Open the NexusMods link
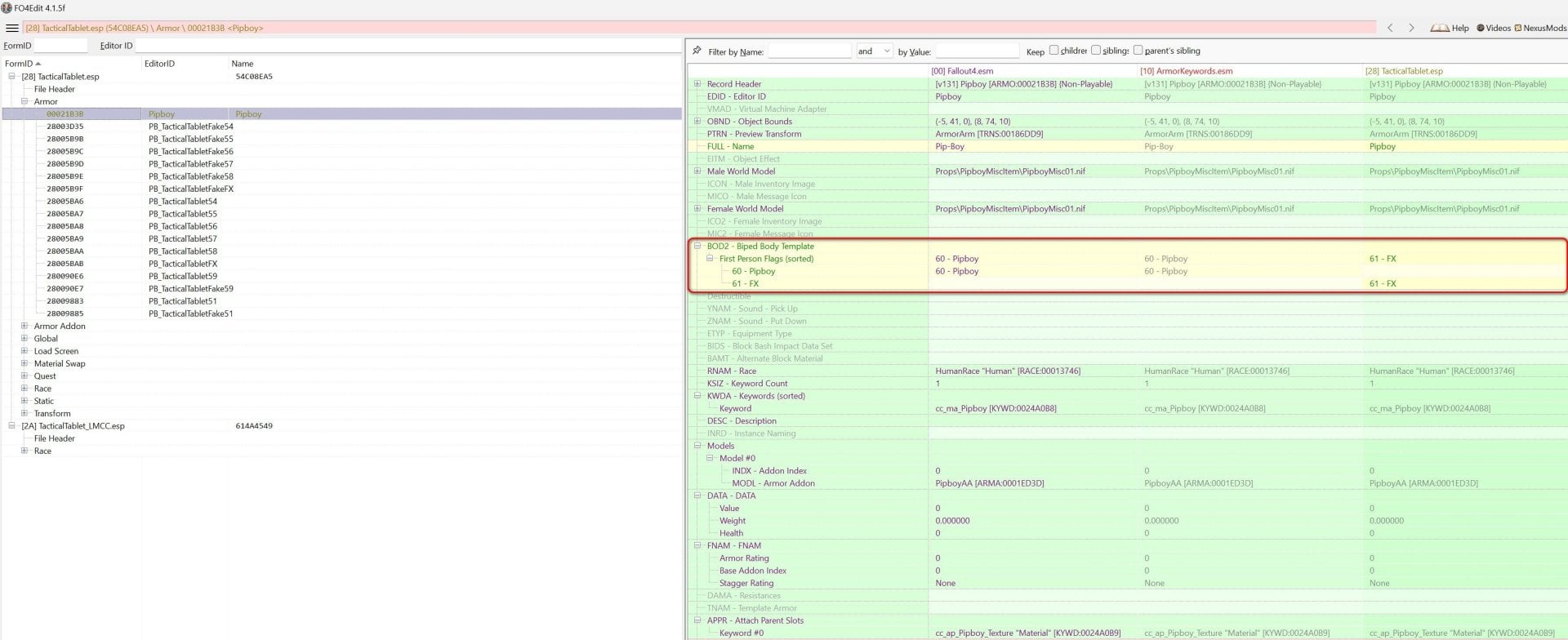 tap(1540, 28)
